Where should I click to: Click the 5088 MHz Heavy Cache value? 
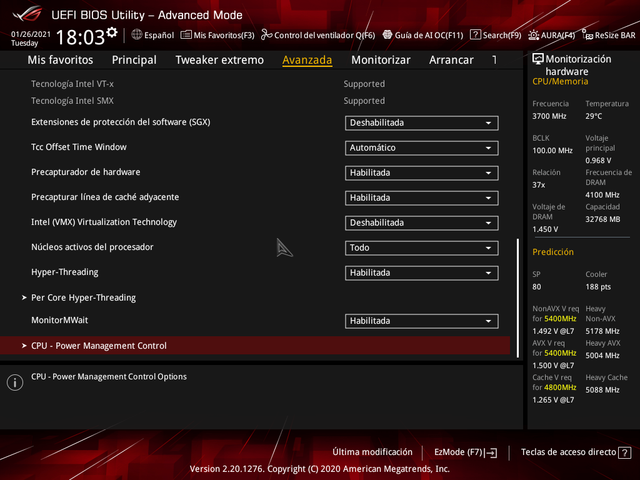602,390
